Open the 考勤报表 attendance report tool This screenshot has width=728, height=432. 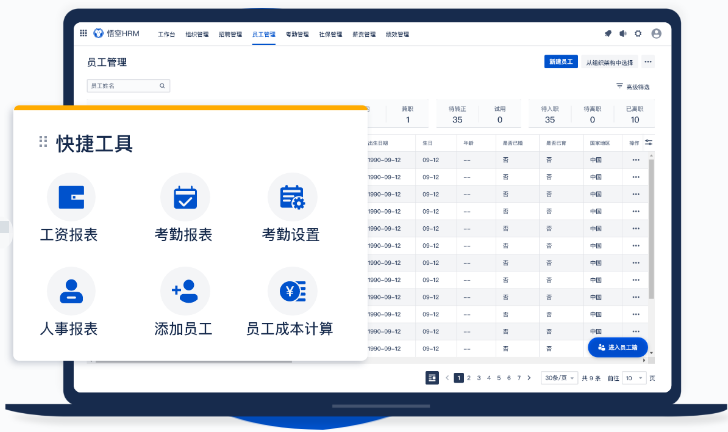185,197
